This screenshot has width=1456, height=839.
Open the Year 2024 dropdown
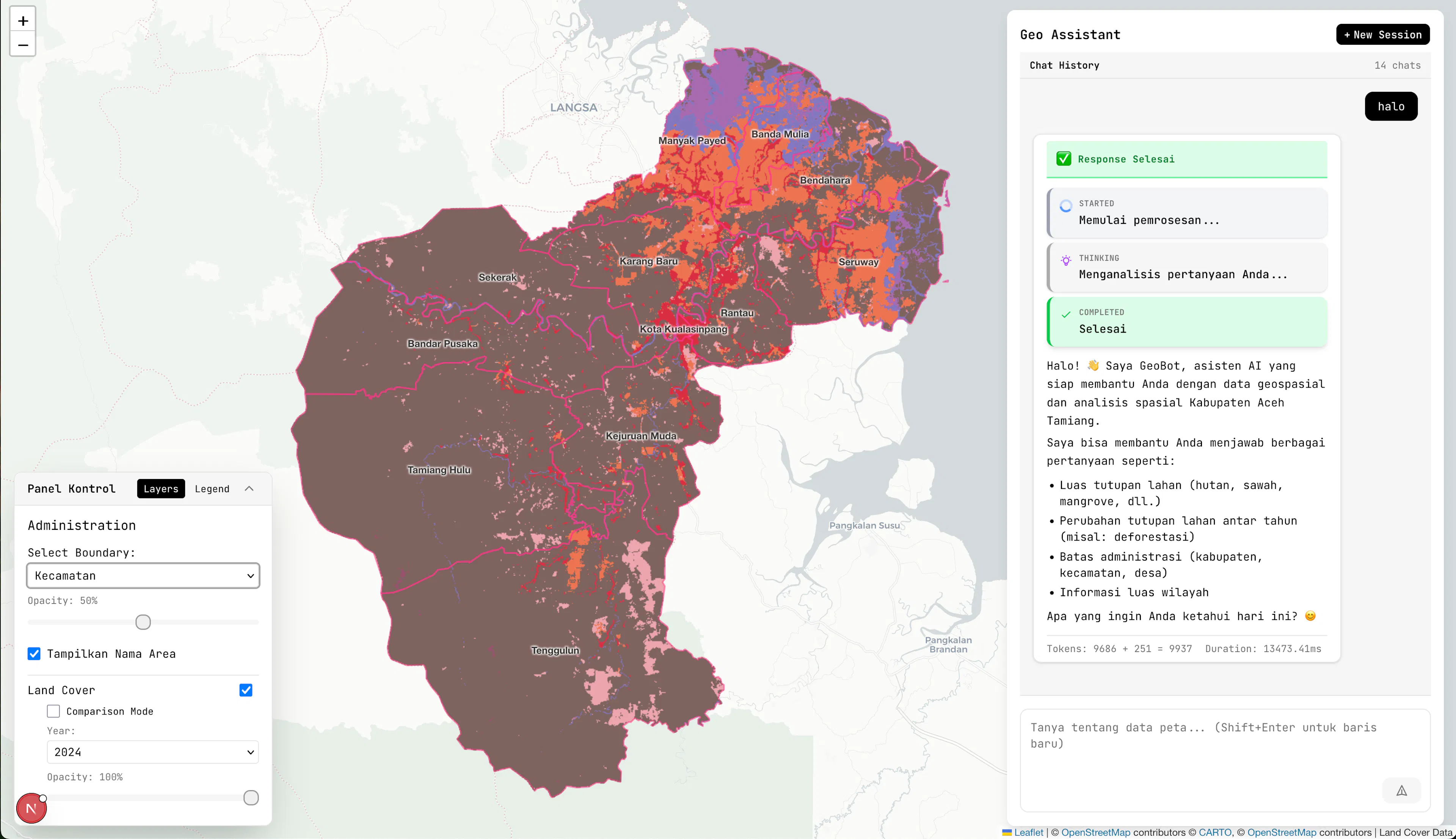pyautogui.click(x=153, y=752)
